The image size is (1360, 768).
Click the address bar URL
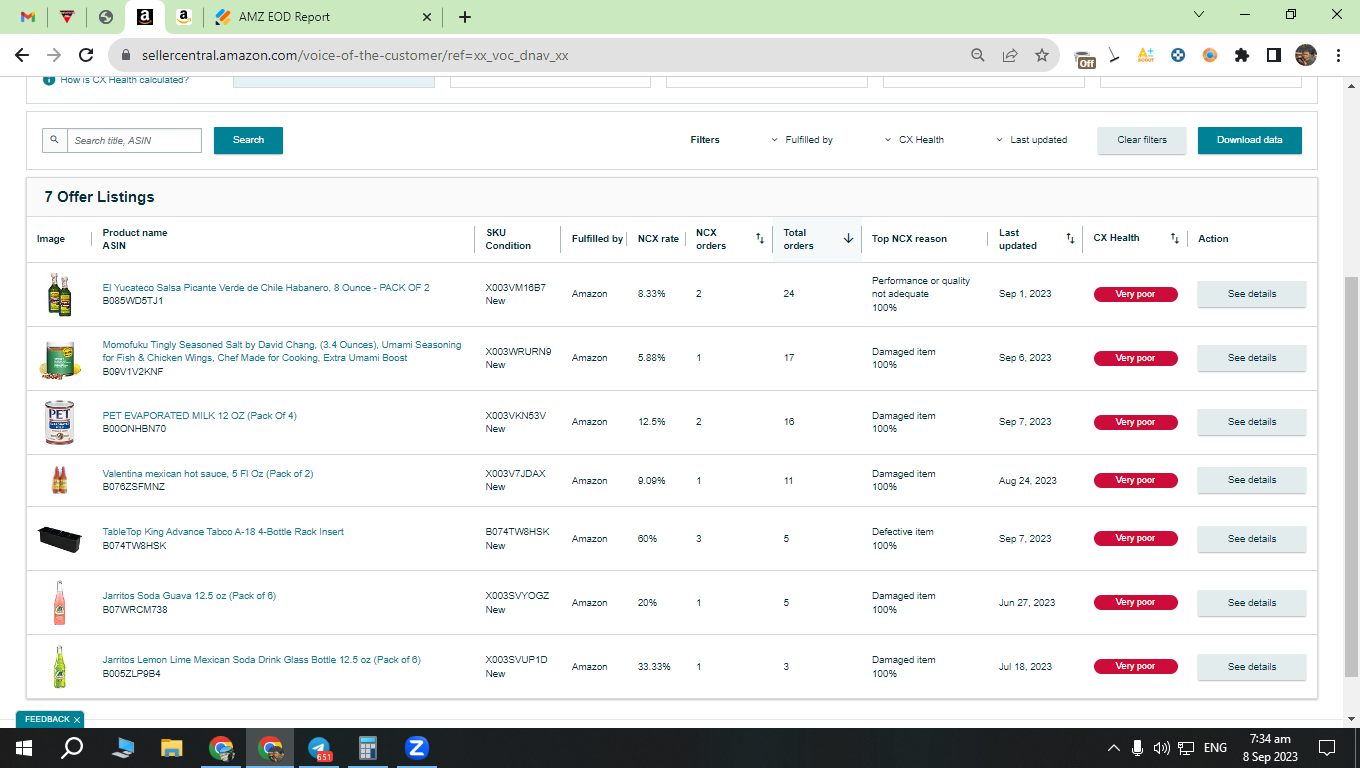[356, 56]
